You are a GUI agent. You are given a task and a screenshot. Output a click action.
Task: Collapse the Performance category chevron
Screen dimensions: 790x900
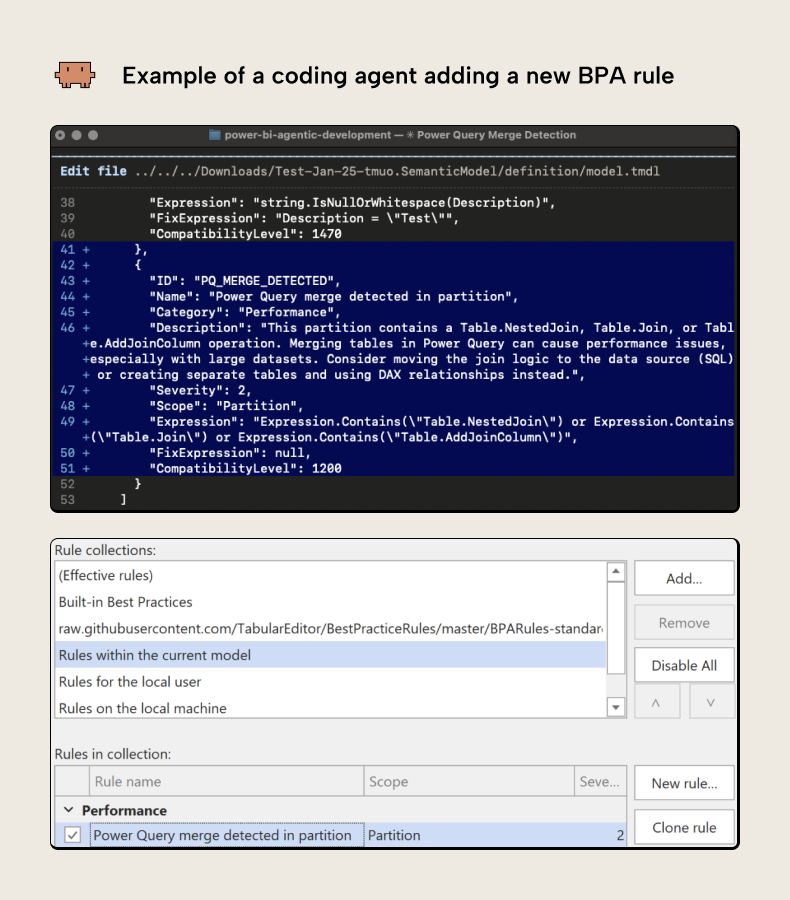pyautogui.click(x=69, y=810)
